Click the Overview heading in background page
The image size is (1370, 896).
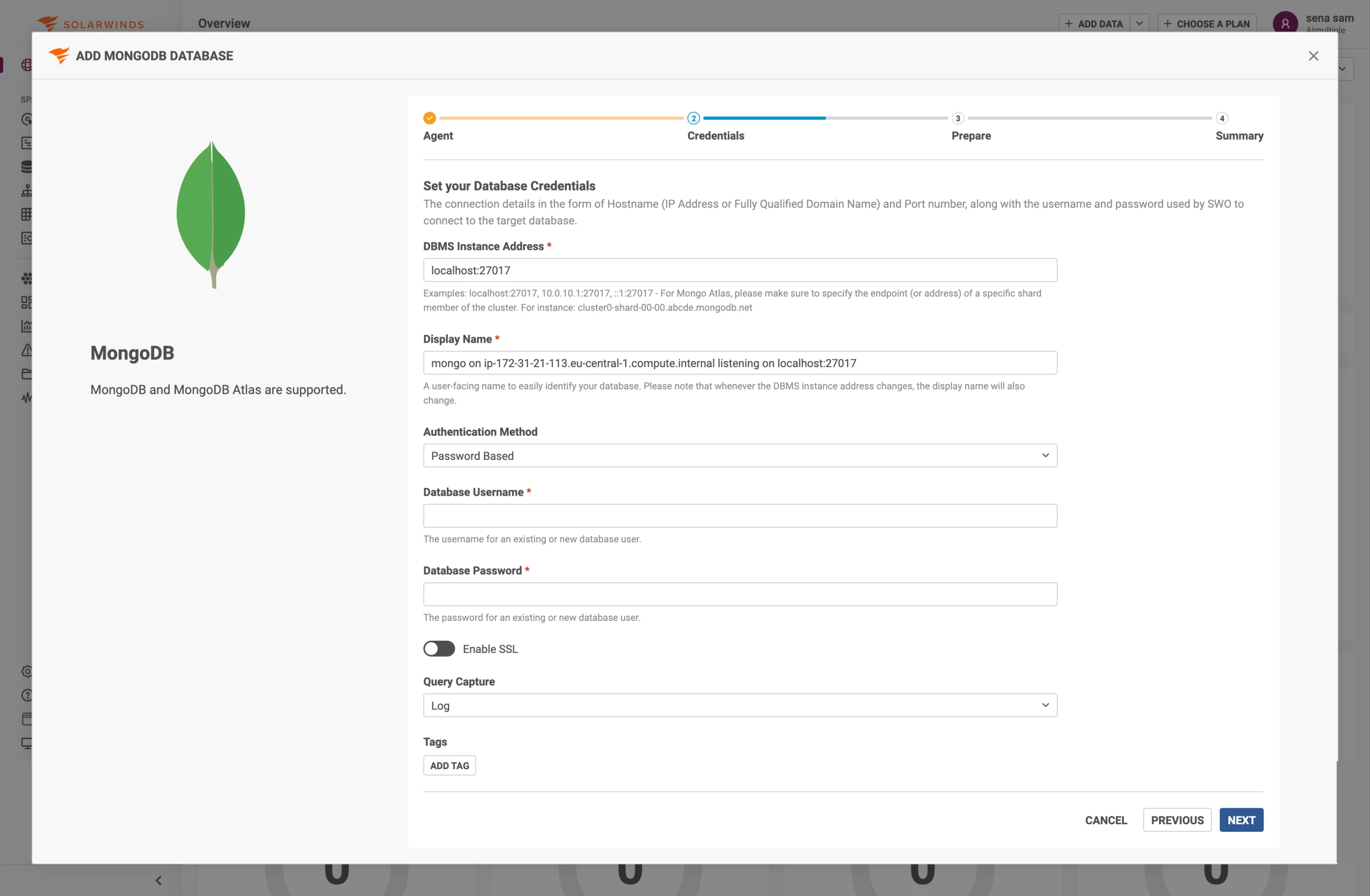click(224, 24)
